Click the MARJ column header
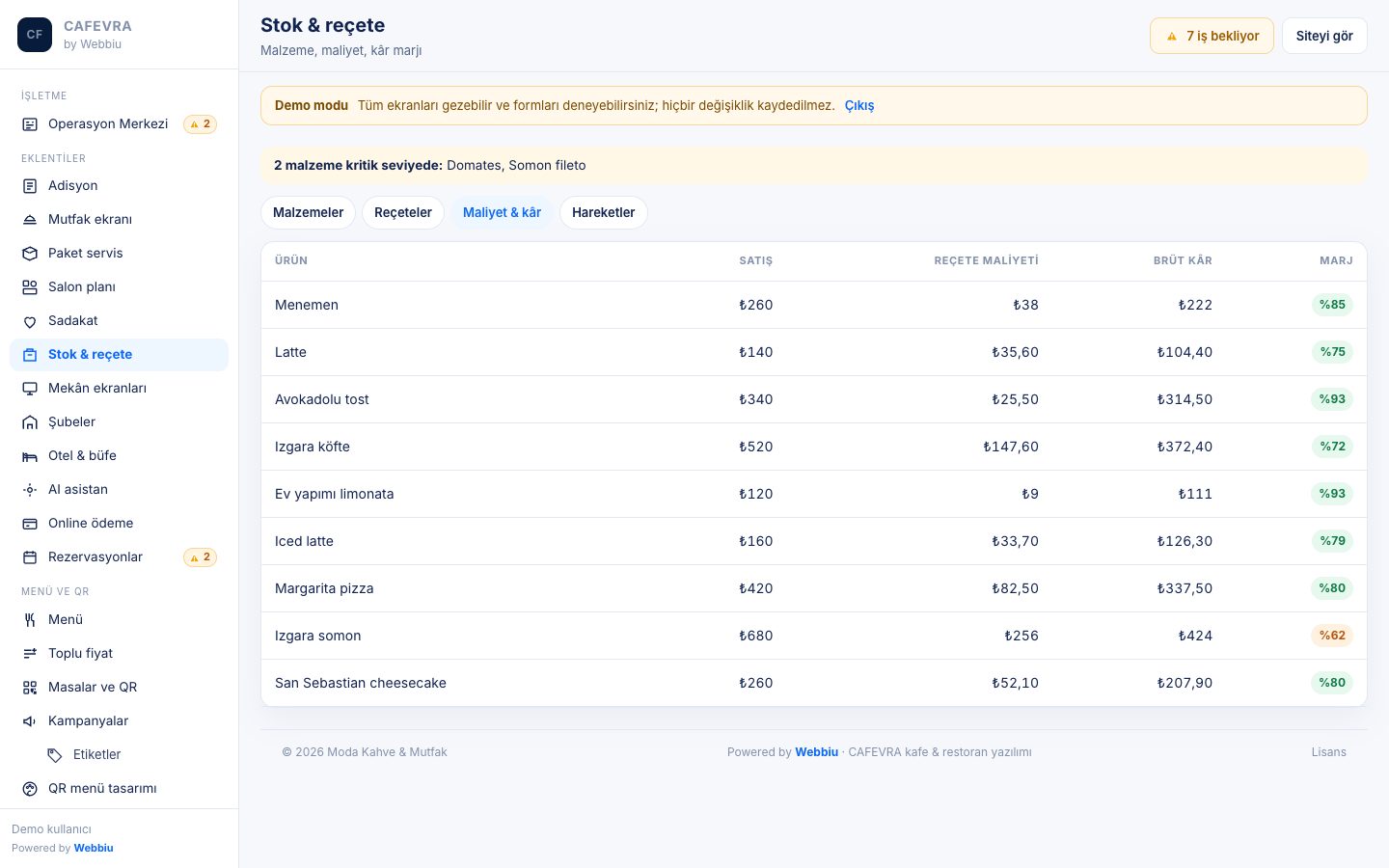The width and height of the screenshot is (1389, 868). pos(1336,260)
